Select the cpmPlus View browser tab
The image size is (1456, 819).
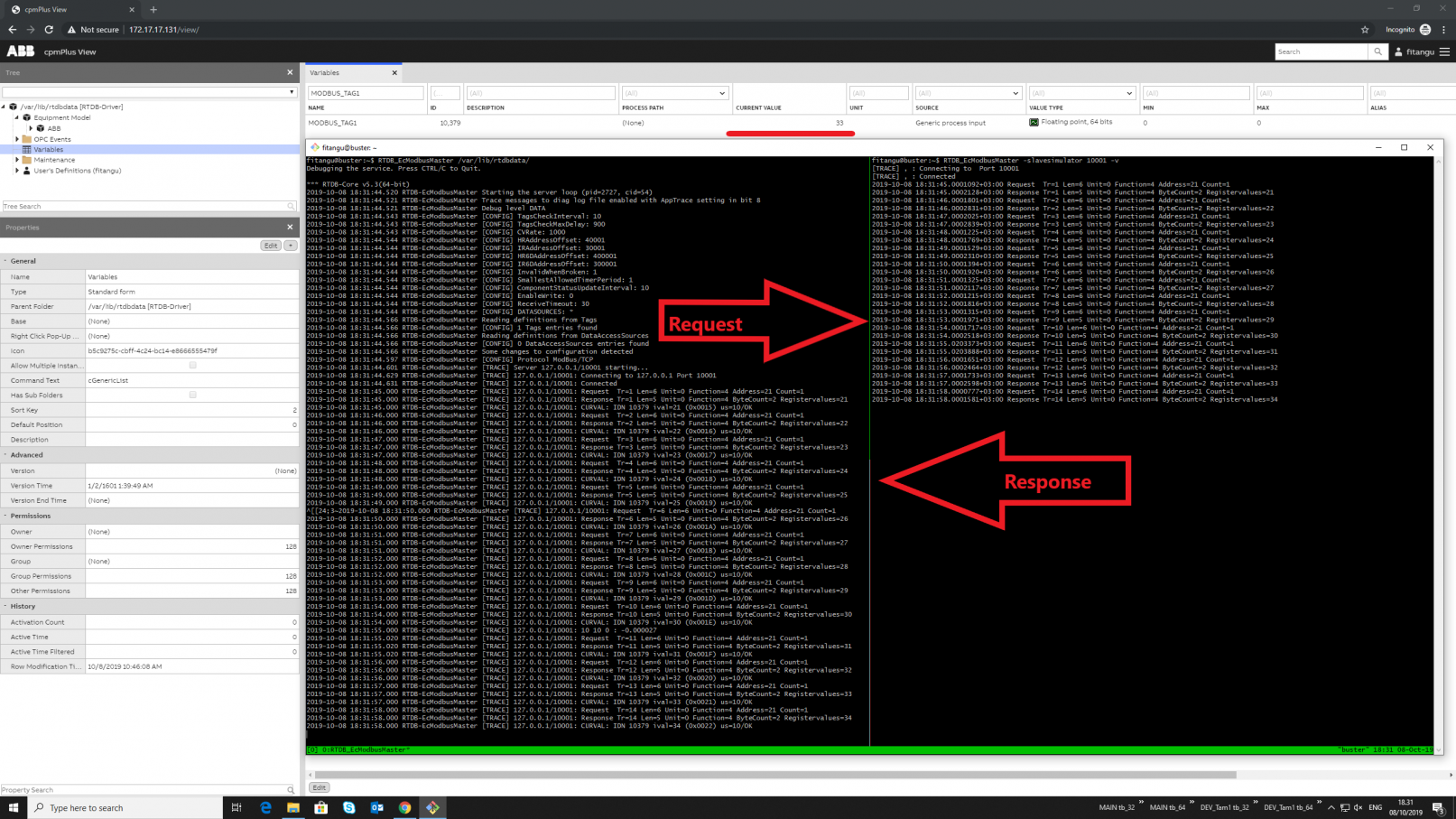tap(70, 10)
